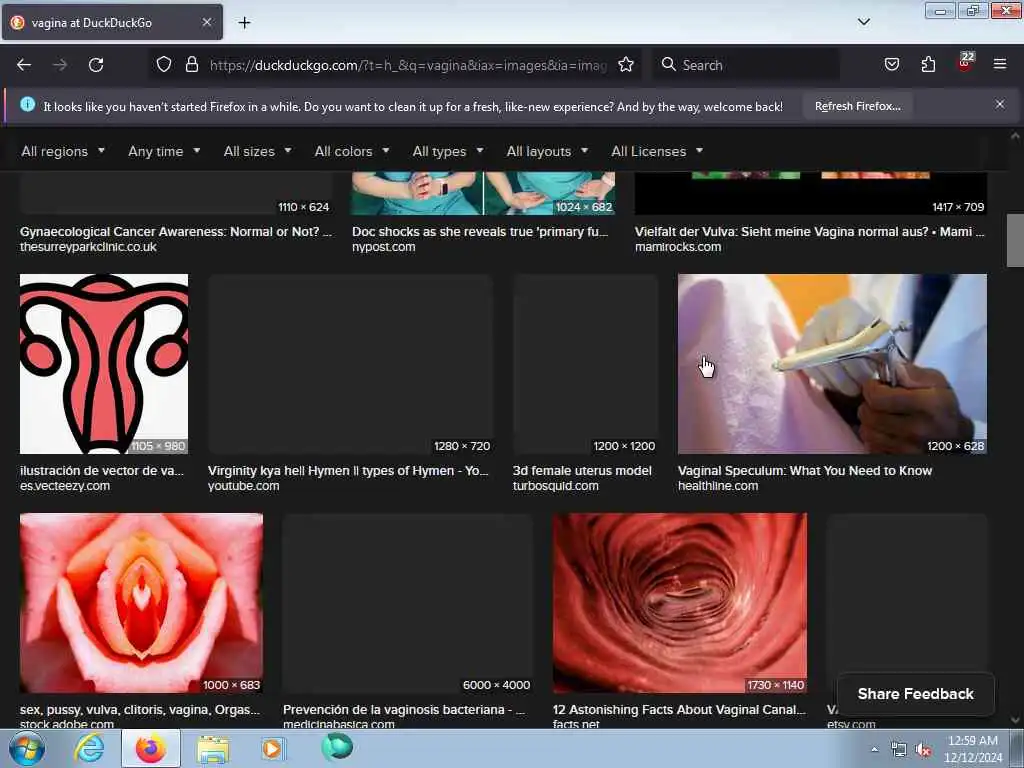This screenshot has height=768, width=1024.
Task: Open the muted volume tray icon
Action: (x=923, y=750)
